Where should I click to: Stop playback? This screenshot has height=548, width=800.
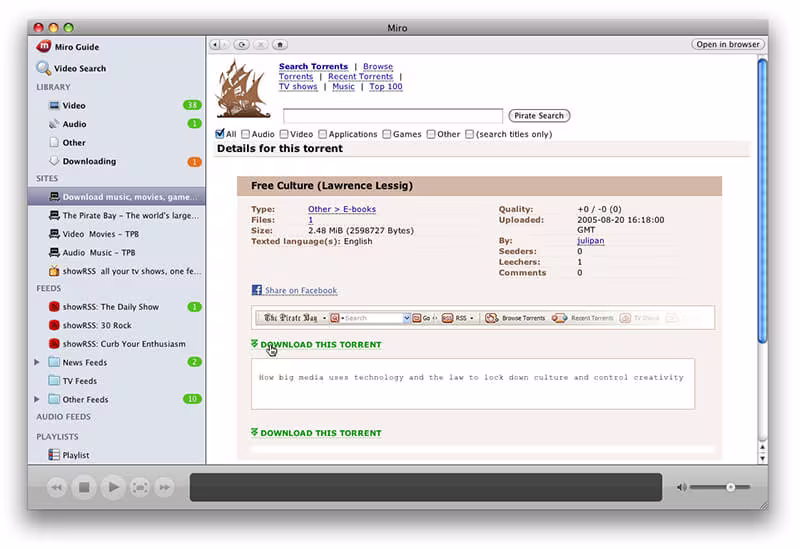(x=84, y=487)
